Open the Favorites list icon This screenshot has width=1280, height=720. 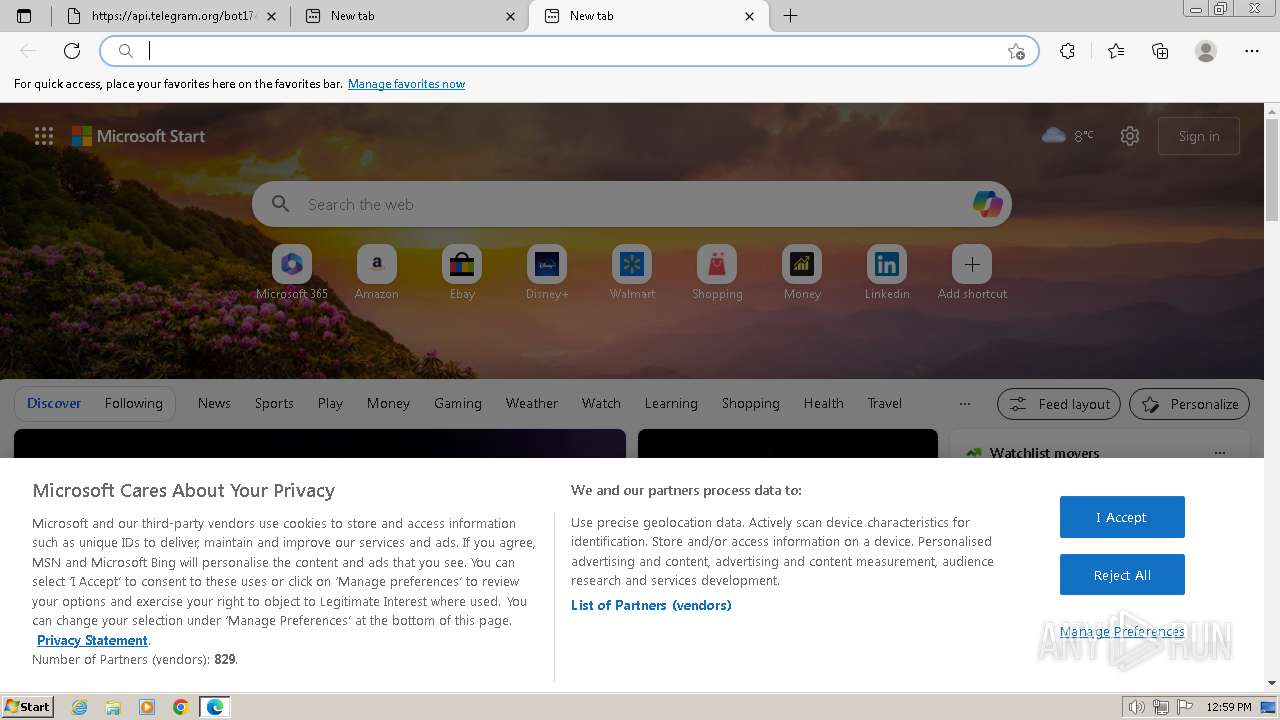(1116, 51)
